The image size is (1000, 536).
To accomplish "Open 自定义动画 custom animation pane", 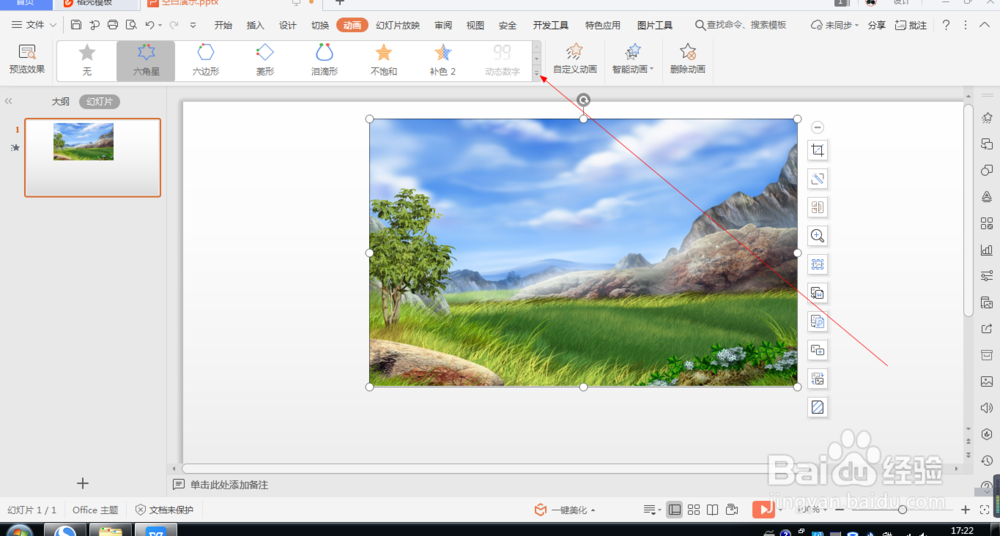I will click(575, 59).
